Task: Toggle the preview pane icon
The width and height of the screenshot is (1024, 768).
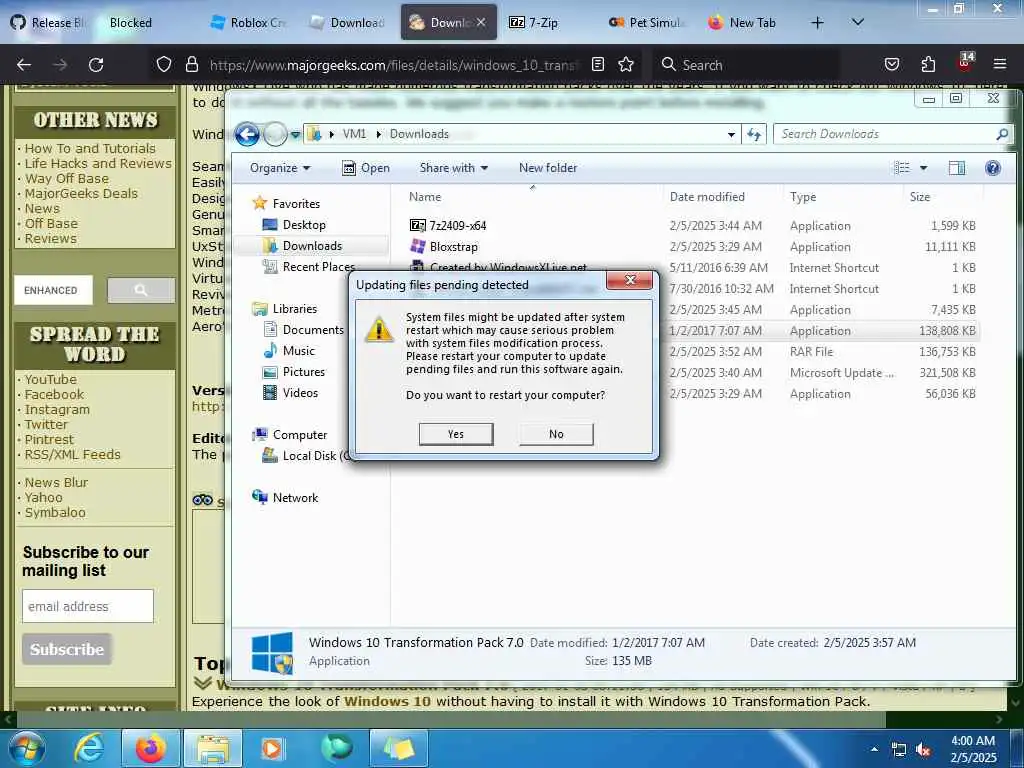Action: (957, 168)
